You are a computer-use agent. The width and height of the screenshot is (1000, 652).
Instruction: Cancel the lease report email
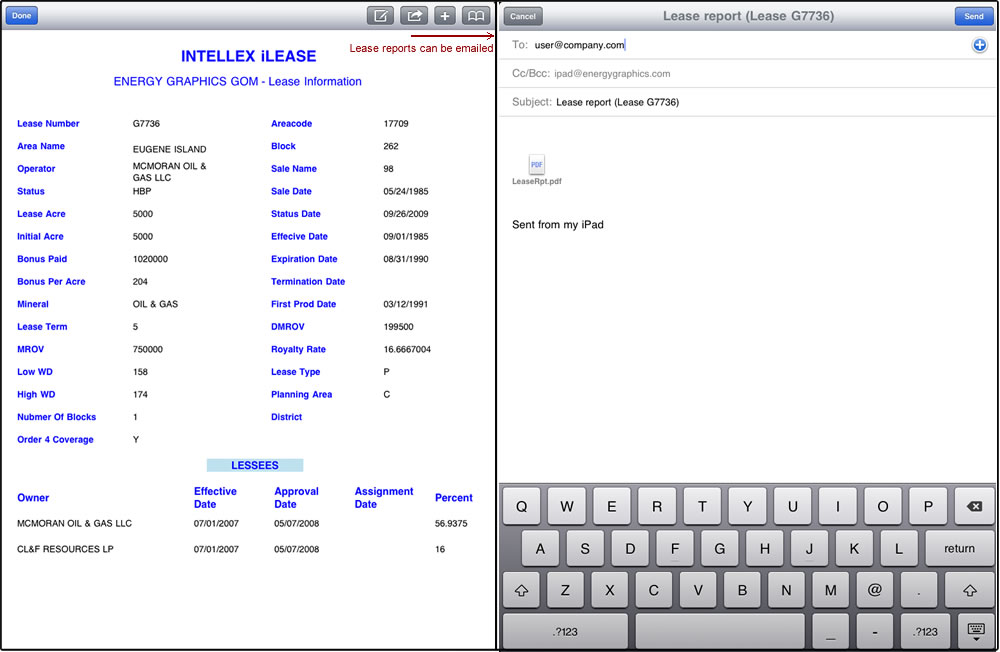(523, 16)
